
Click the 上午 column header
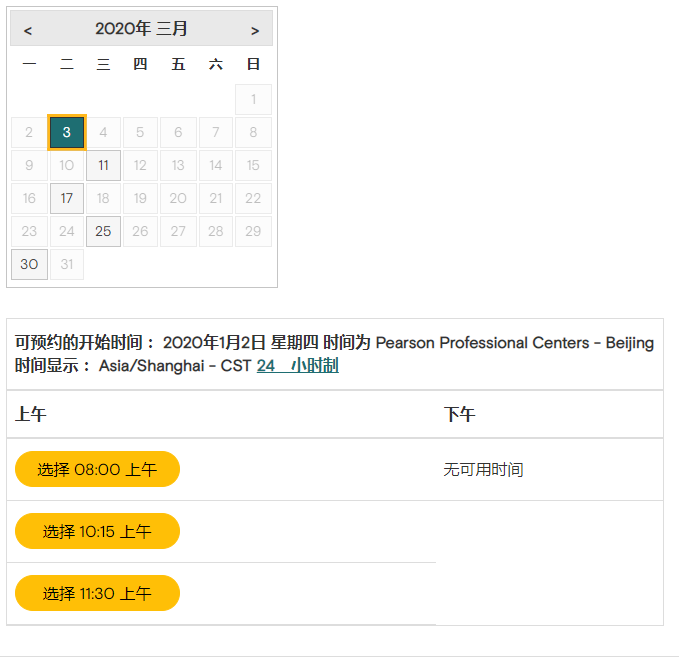click(31, 414)
